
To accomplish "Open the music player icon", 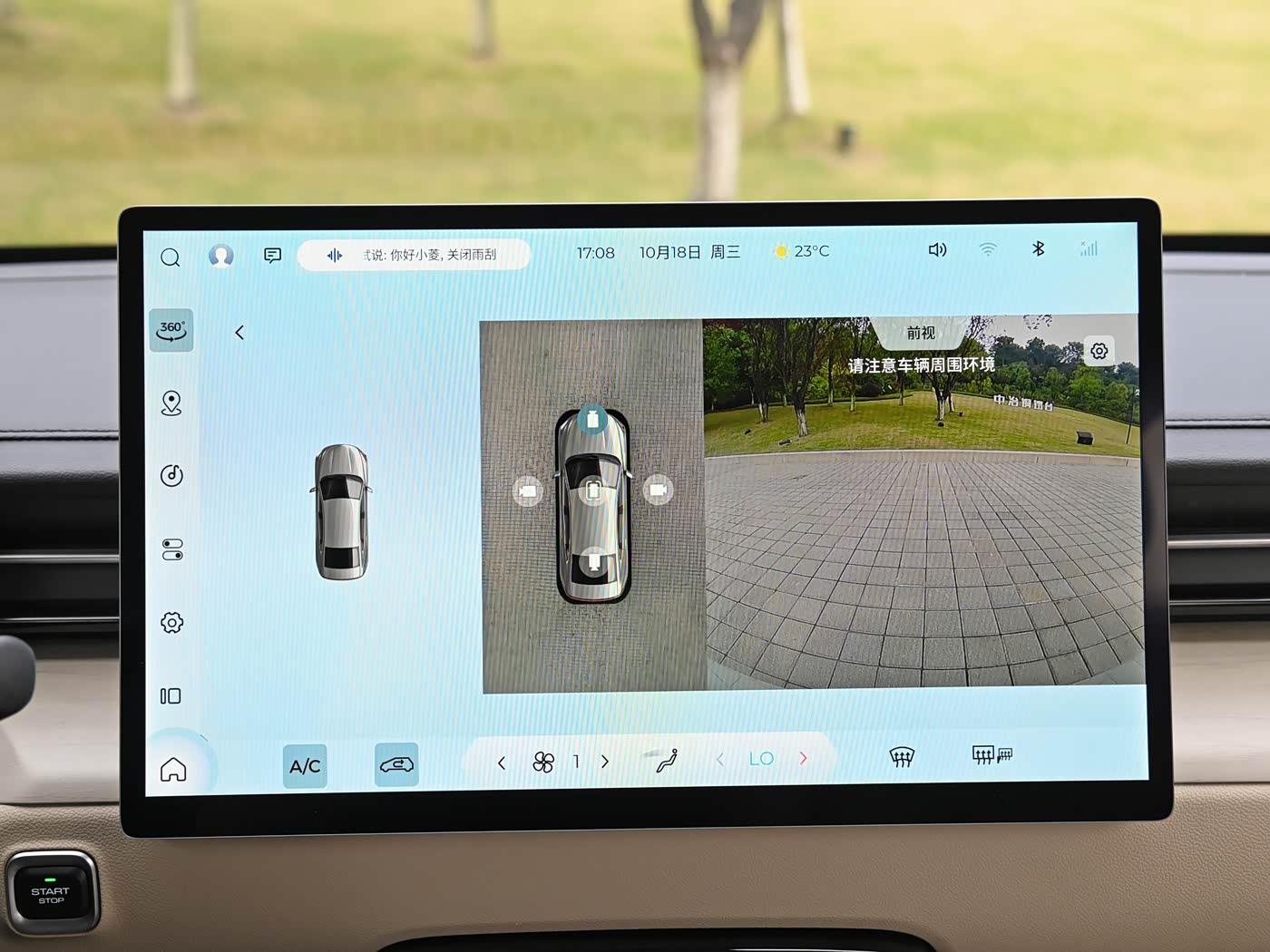I will [171, 476].
